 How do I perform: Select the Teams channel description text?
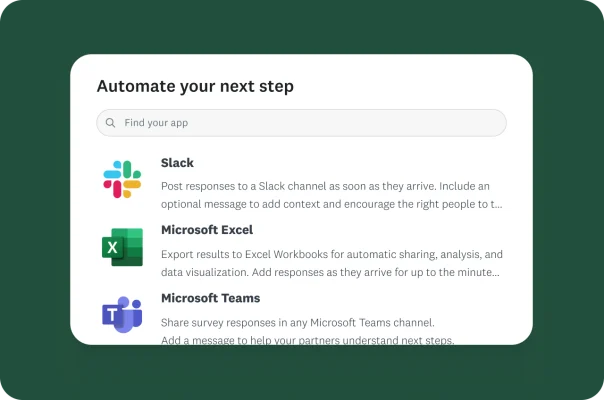tap(307, 331)
